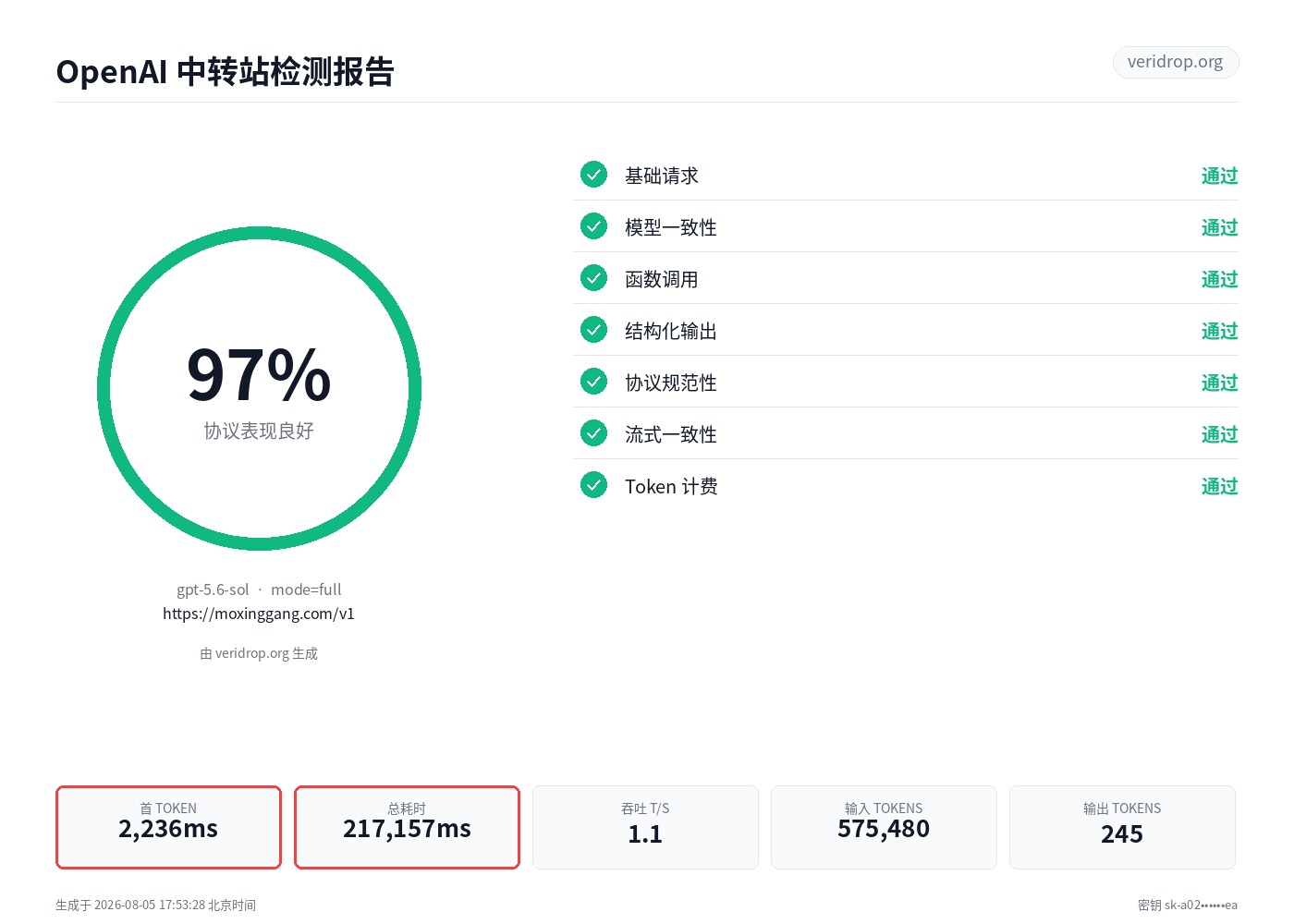Click the green check icon beside 模型一致性

(593, 225)
